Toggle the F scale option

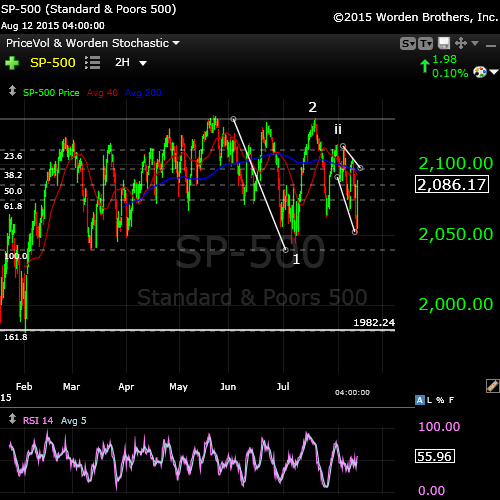point(451,400)
